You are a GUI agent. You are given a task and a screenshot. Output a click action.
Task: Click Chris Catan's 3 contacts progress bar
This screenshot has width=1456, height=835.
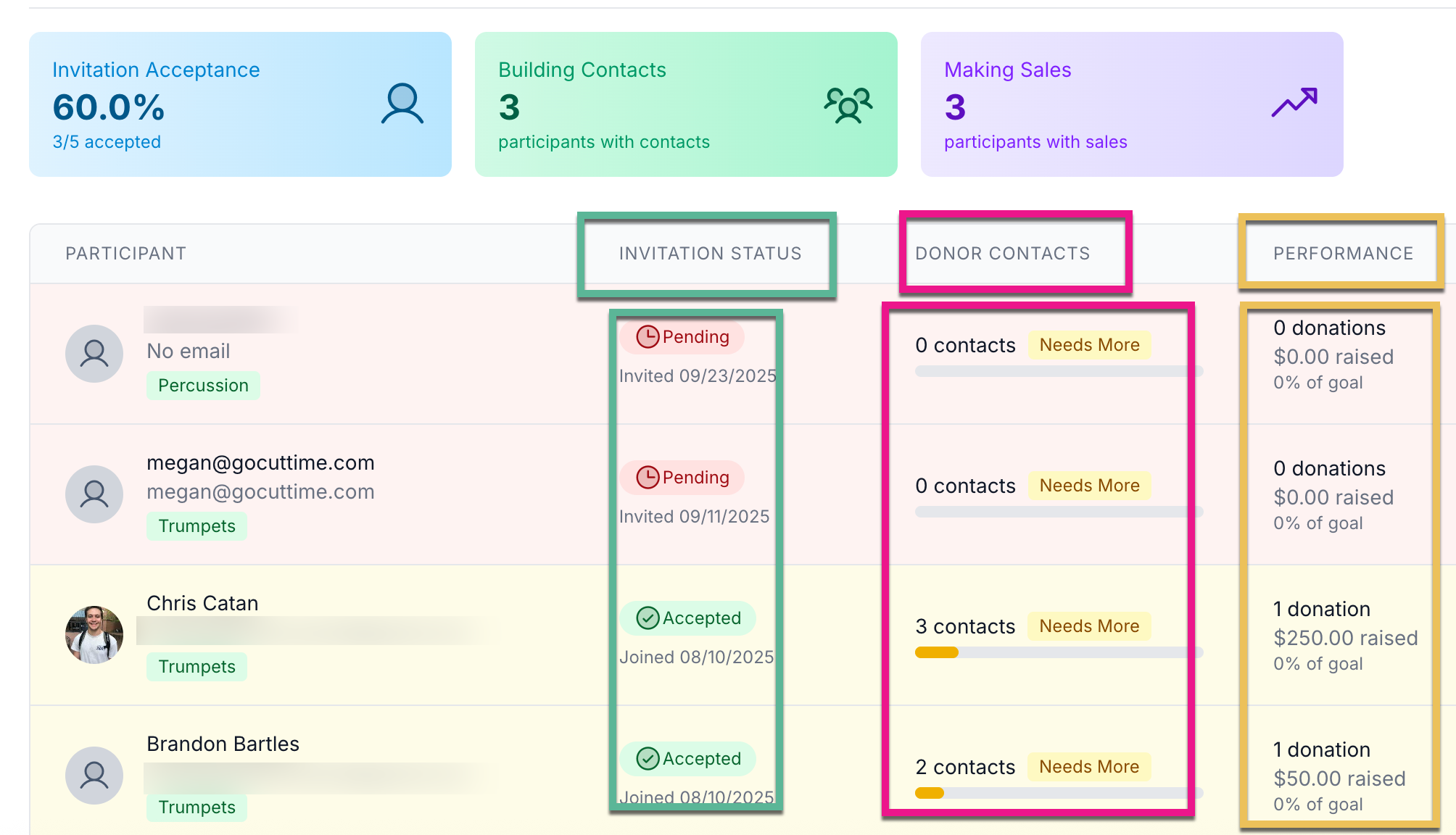coord(1058,652)
